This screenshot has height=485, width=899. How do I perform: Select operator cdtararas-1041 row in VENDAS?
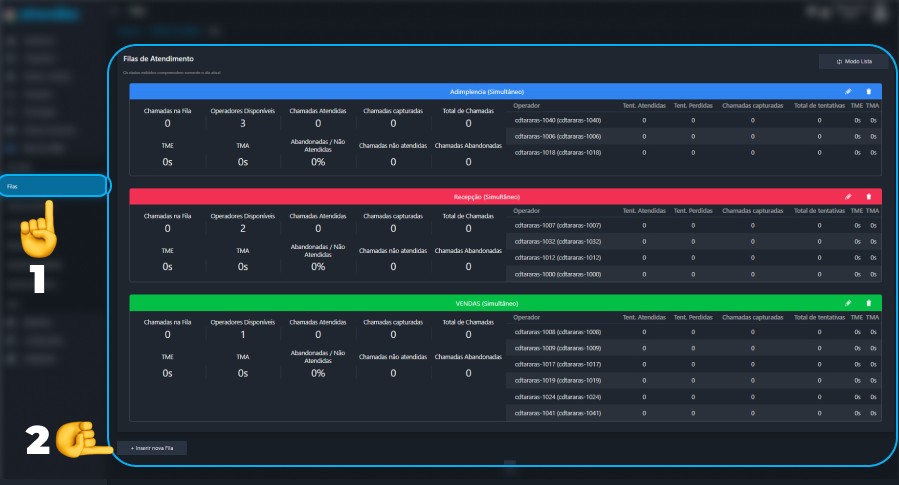(x=694, y=413)
